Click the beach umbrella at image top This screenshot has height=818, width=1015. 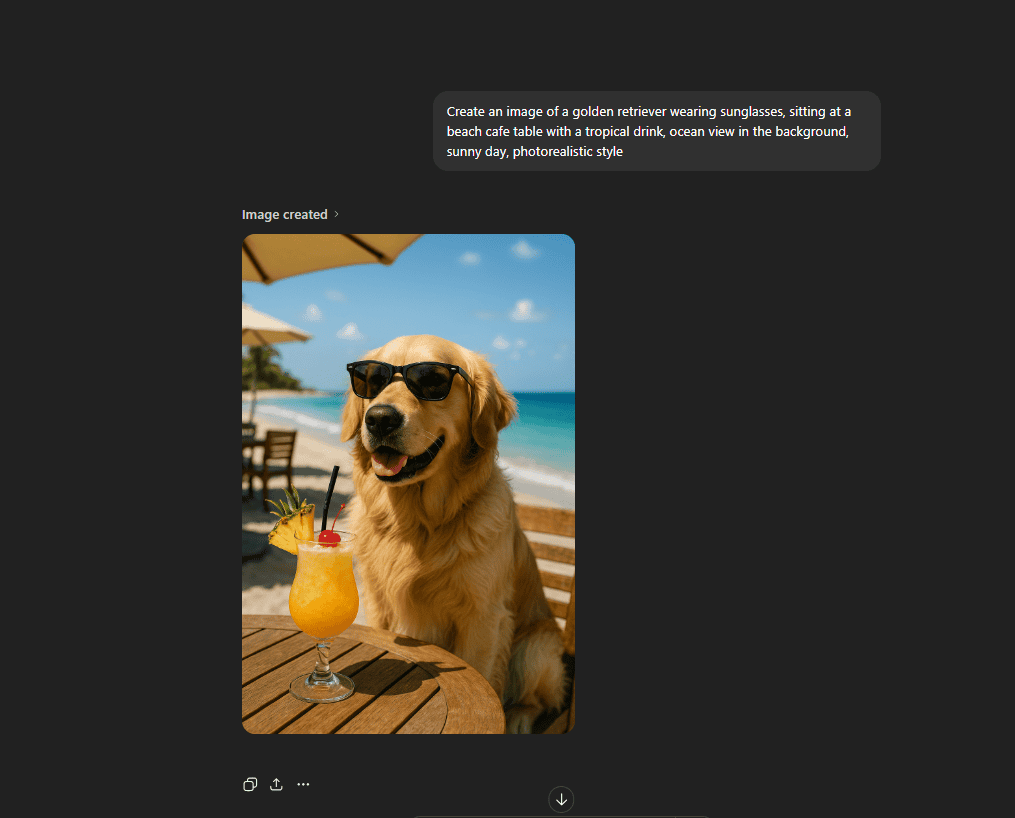pos(330,251)
